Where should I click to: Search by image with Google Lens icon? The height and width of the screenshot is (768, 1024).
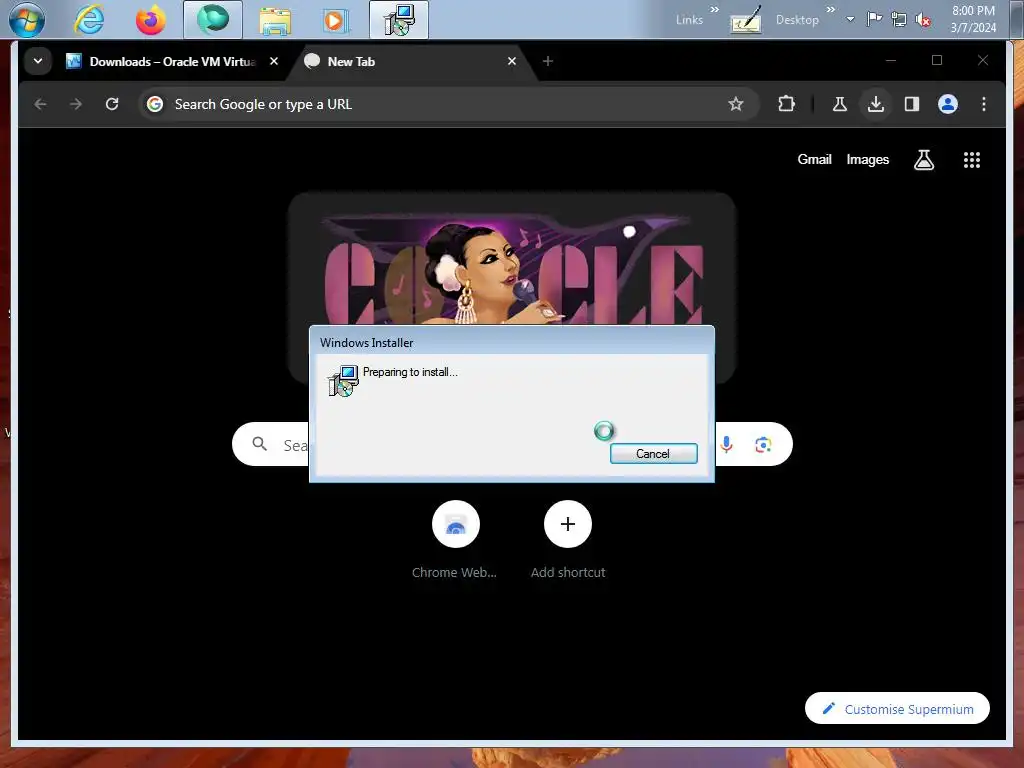point(763,445)
